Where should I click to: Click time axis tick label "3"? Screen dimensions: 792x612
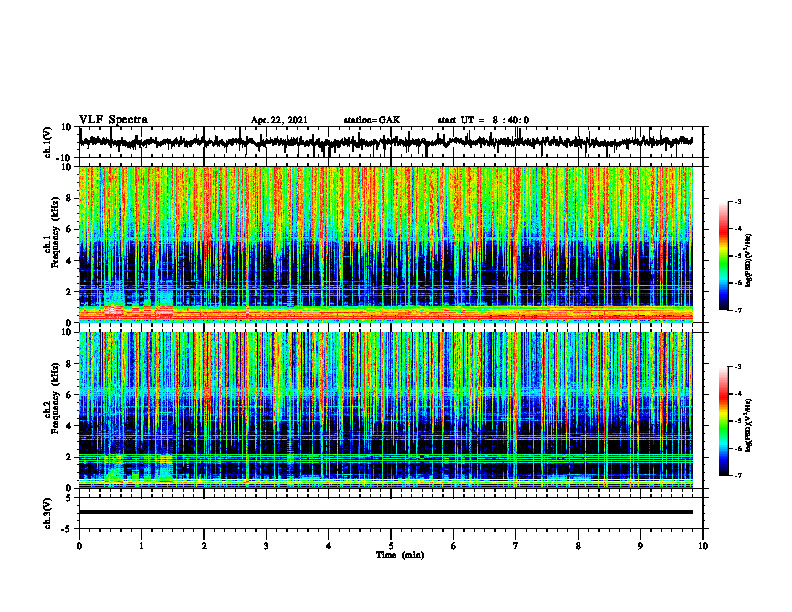click(x=266, y=546)
